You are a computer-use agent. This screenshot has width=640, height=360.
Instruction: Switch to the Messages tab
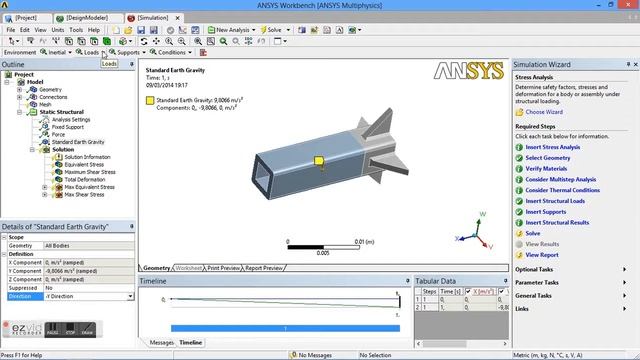pyautogui.click(x=161, y=342)
